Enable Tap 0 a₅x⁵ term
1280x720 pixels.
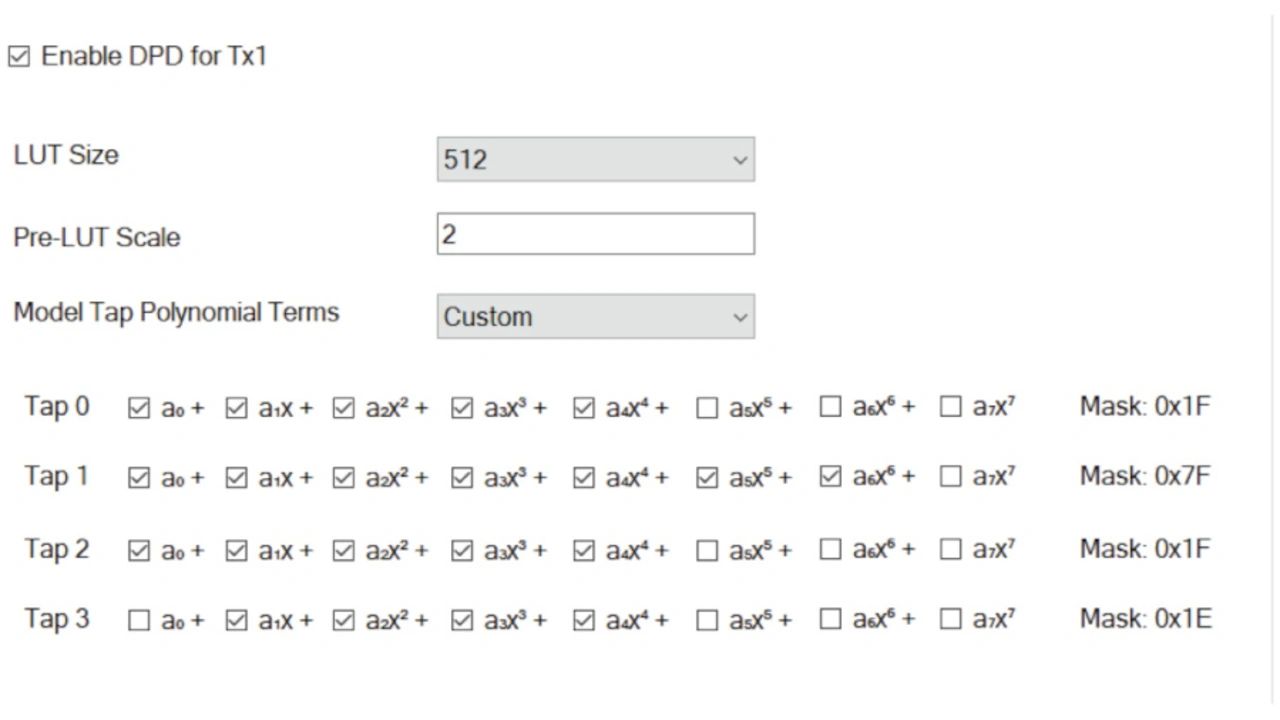(x=707, y=408)
